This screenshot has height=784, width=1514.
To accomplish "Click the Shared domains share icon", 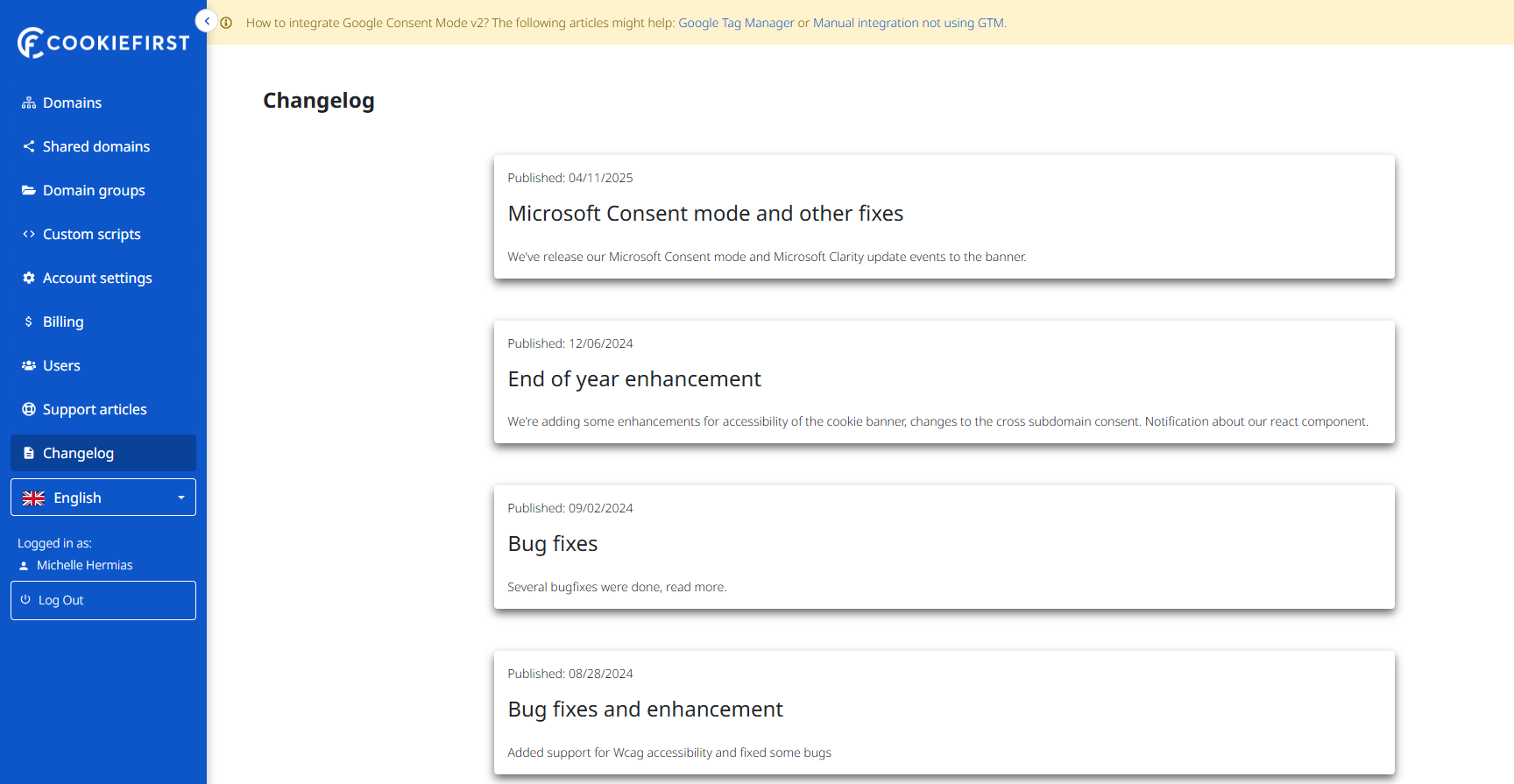I will coord(29,147).
